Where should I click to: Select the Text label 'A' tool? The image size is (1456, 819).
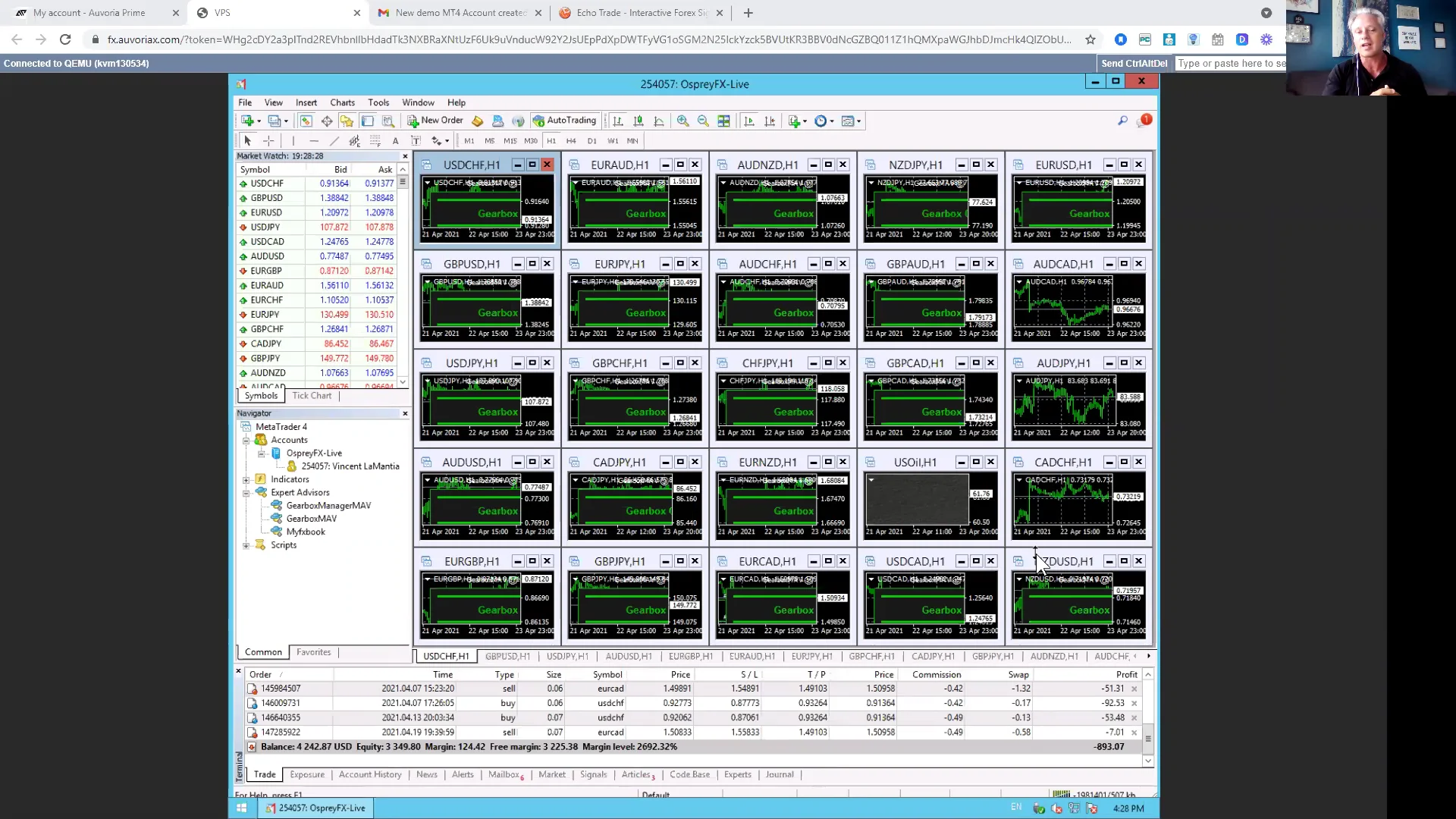click(x=395, y=140)
